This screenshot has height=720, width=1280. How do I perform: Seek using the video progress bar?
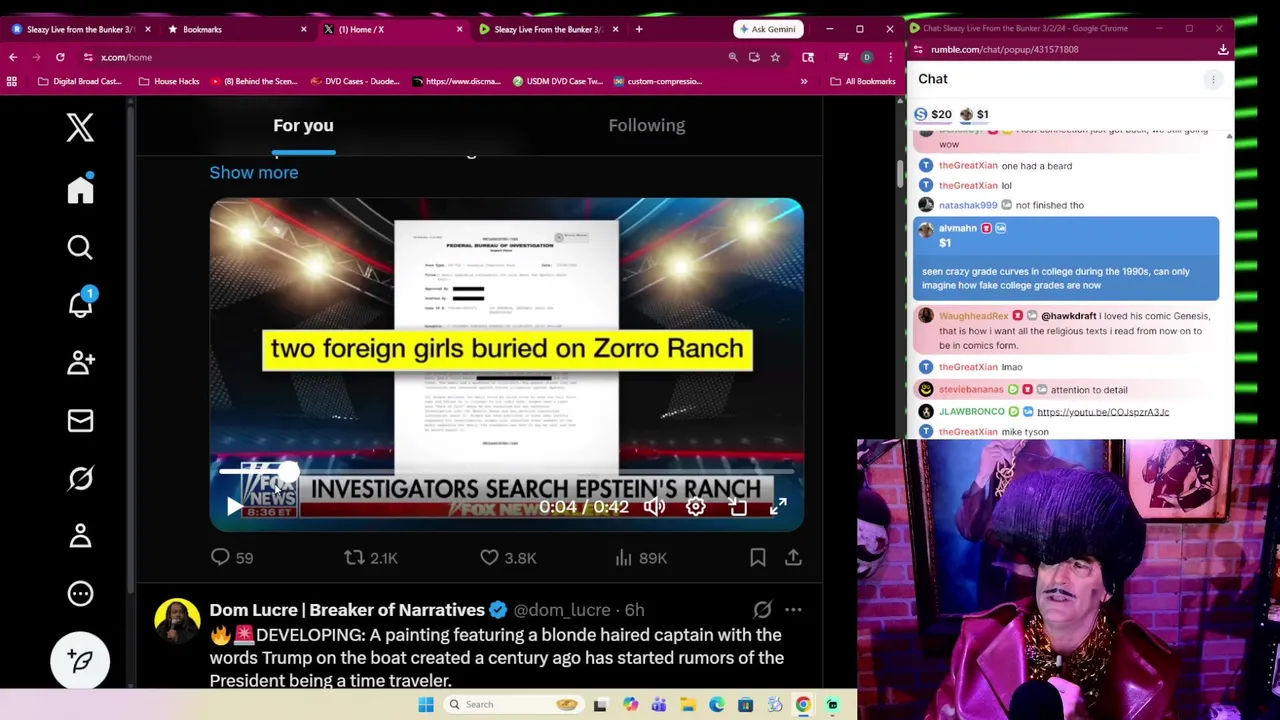point(506,470)
